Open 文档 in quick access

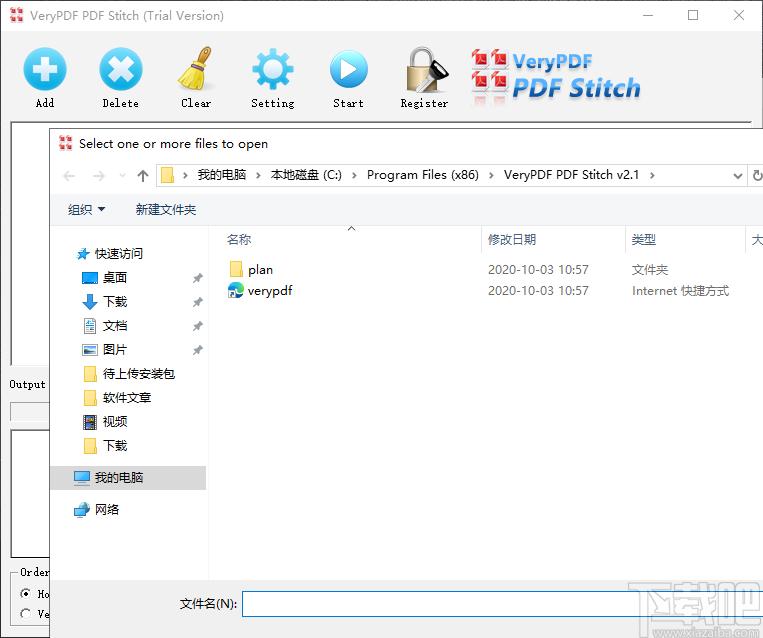[114, 326]
